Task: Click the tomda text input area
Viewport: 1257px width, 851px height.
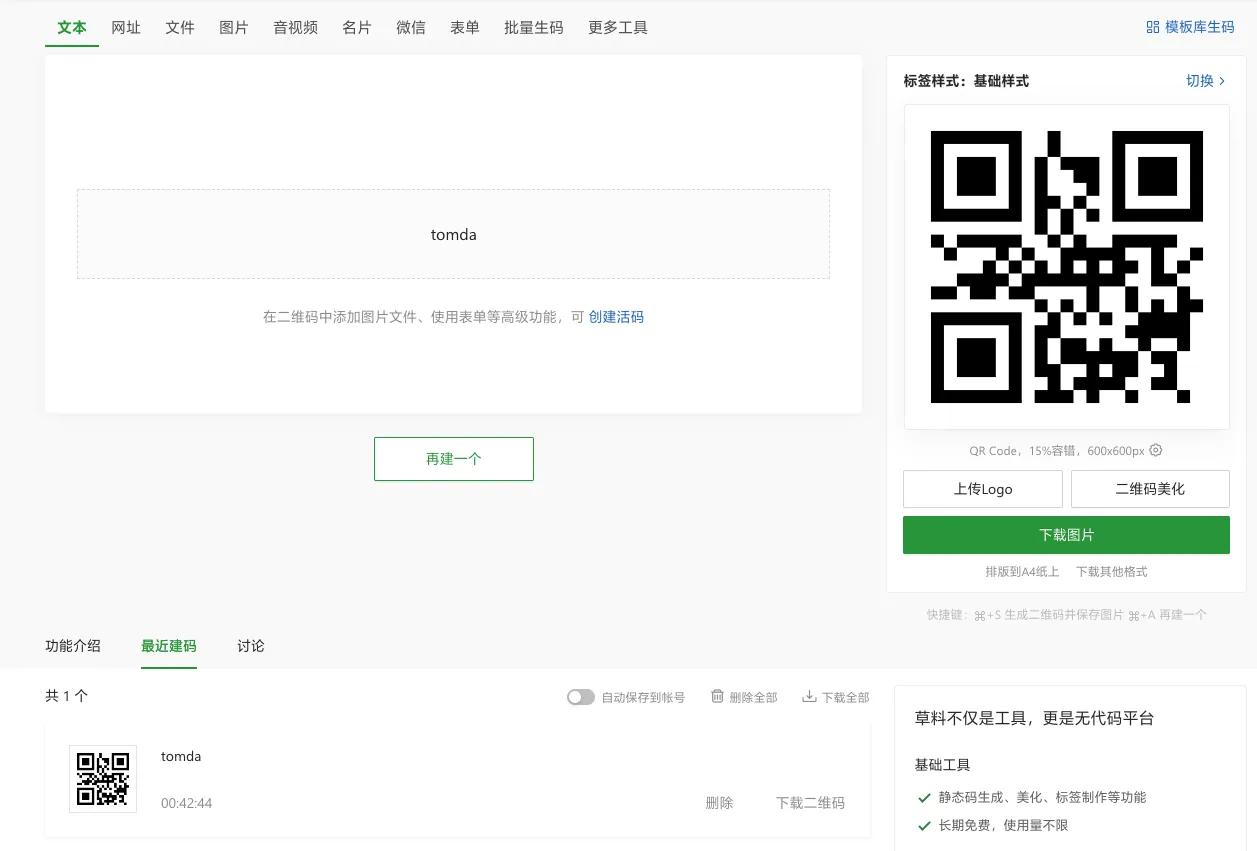Action: (x=453, y=234)
